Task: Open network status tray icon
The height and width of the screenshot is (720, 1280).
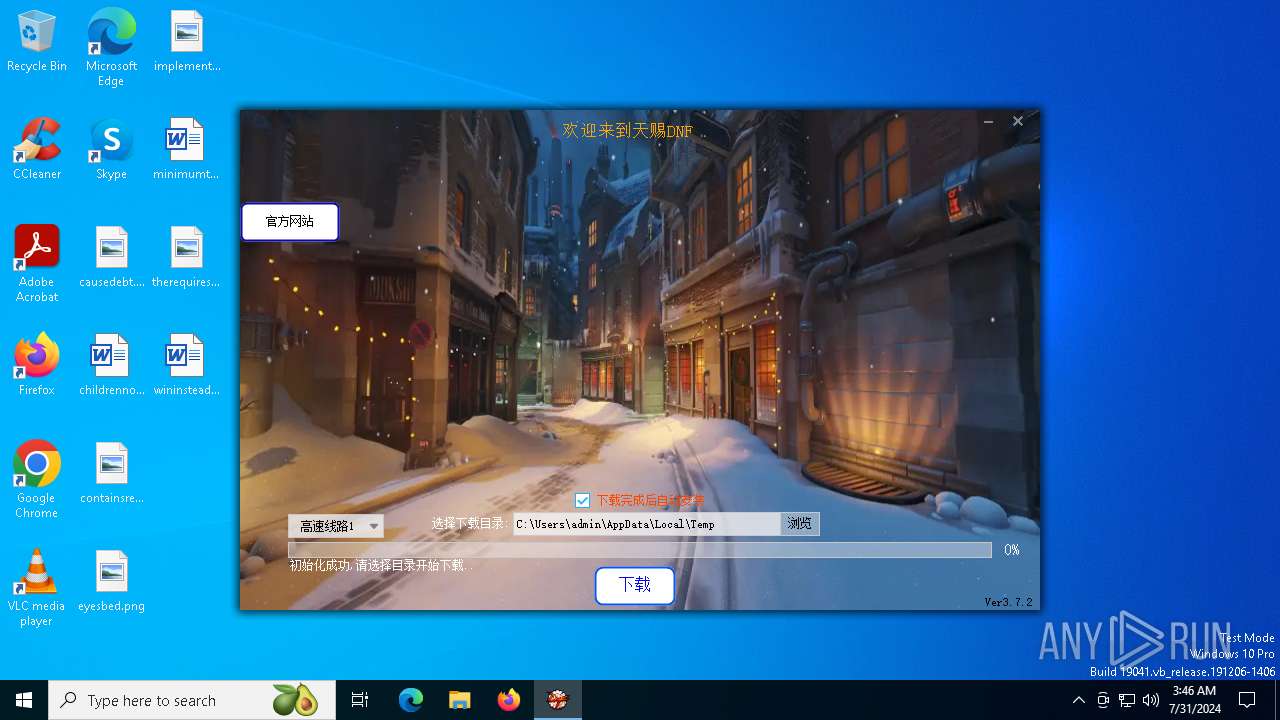Action: point(1127,700)
